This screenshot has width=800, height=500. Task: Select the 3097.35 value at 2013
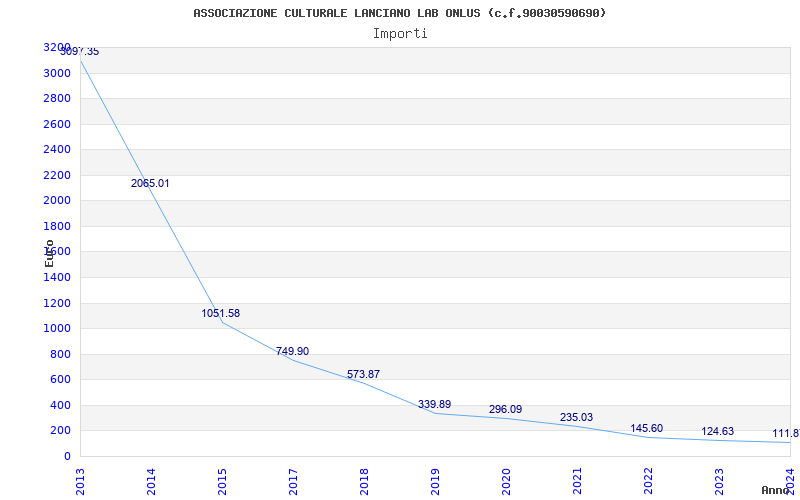[80, 52]
